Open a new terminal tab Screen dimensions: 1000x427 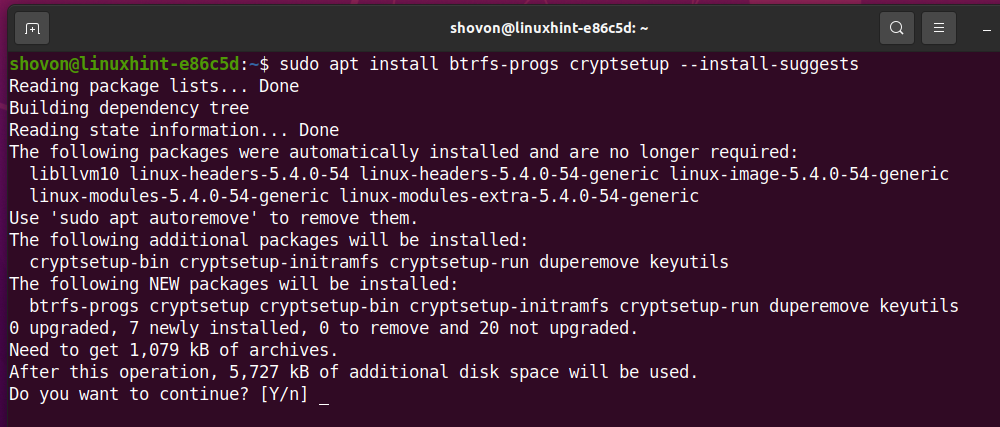[x=32, y=27]
